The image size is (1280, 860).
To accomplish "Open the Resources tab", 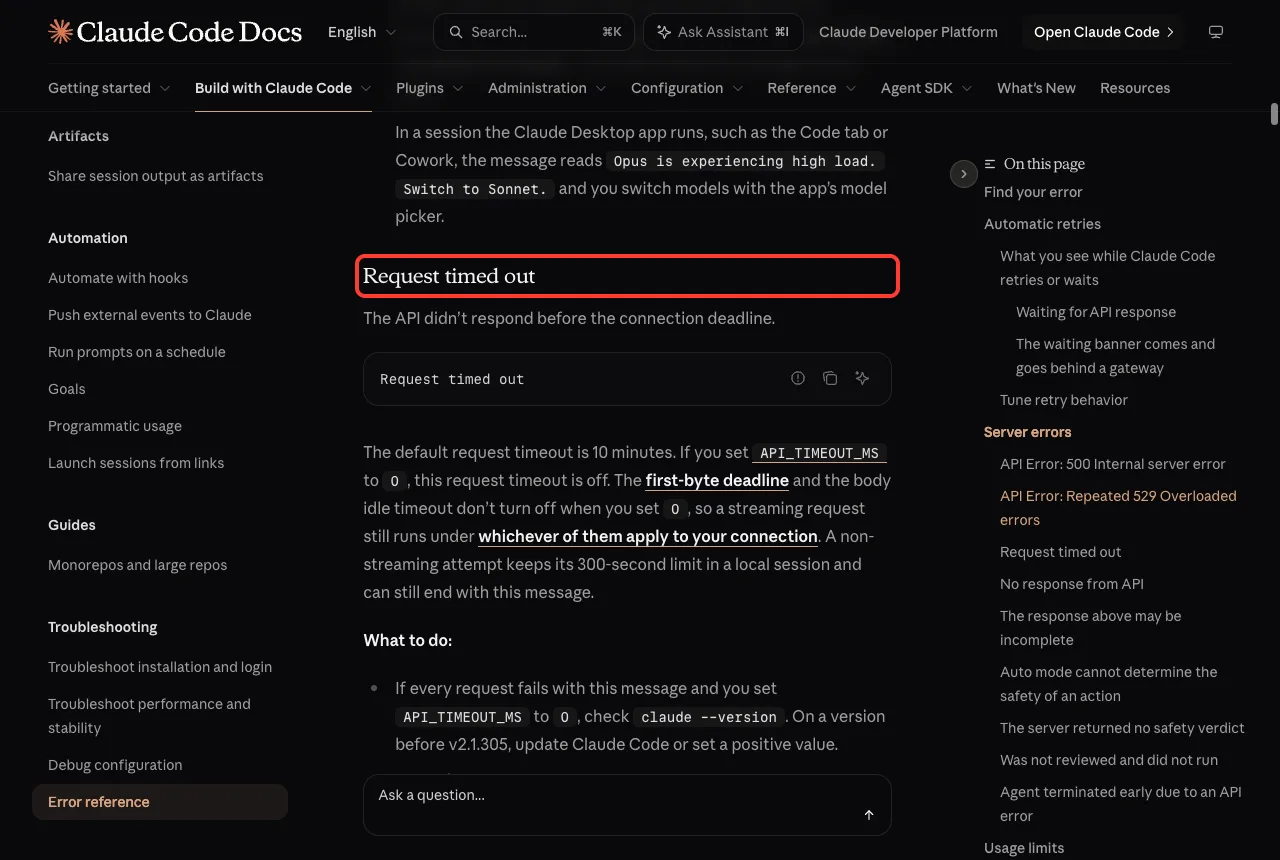I will [x=1135, y=88].
